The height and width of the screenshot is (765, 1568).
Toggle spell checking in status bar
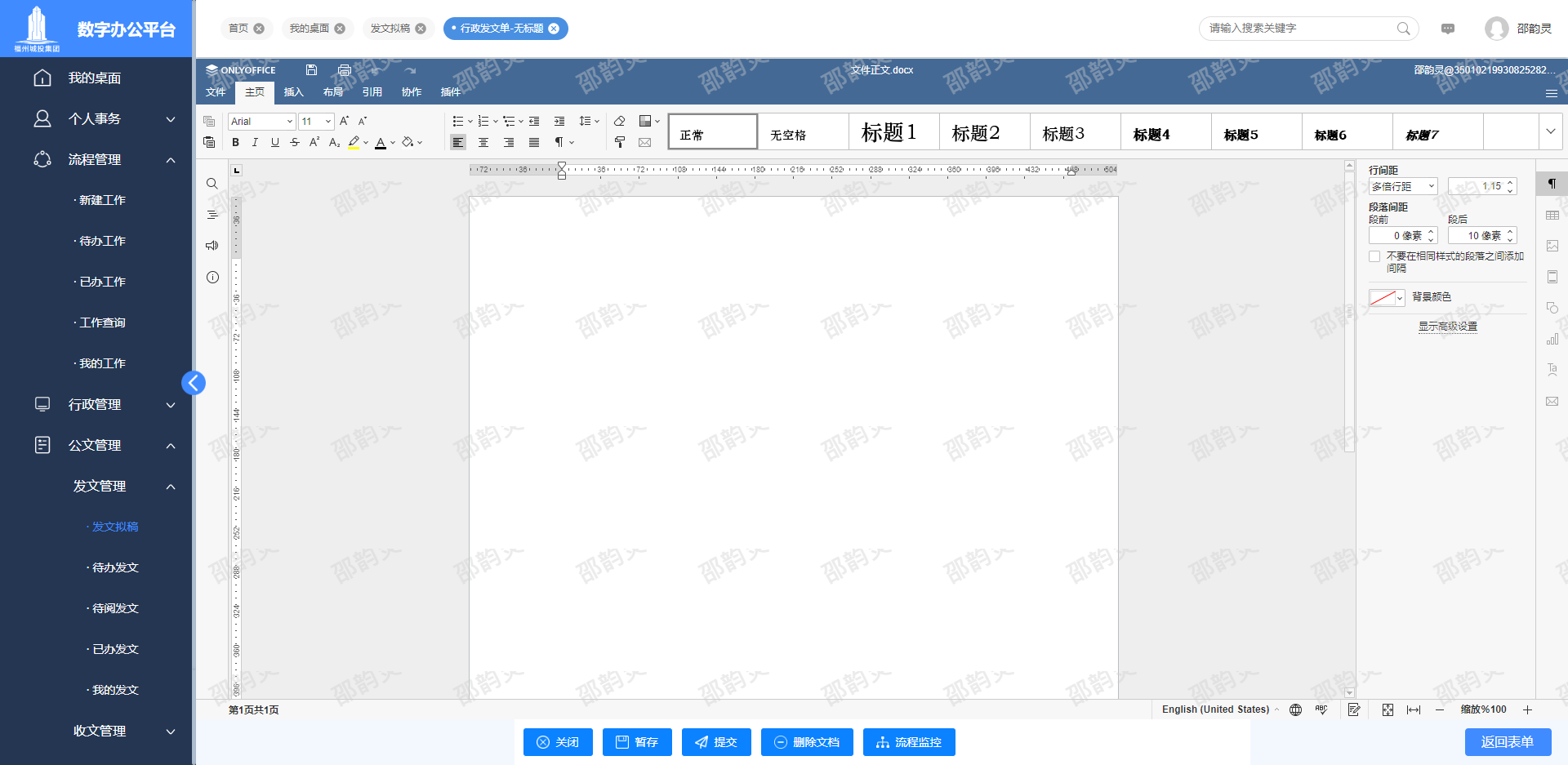[x=1321, y=709]
